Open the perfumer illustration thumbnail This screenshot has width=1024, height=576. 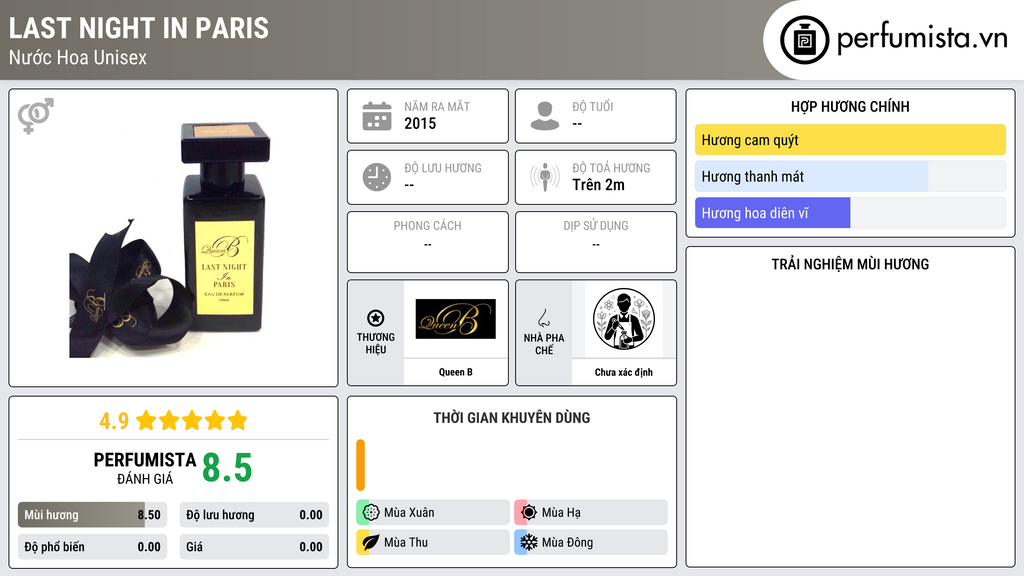point(624,319)
